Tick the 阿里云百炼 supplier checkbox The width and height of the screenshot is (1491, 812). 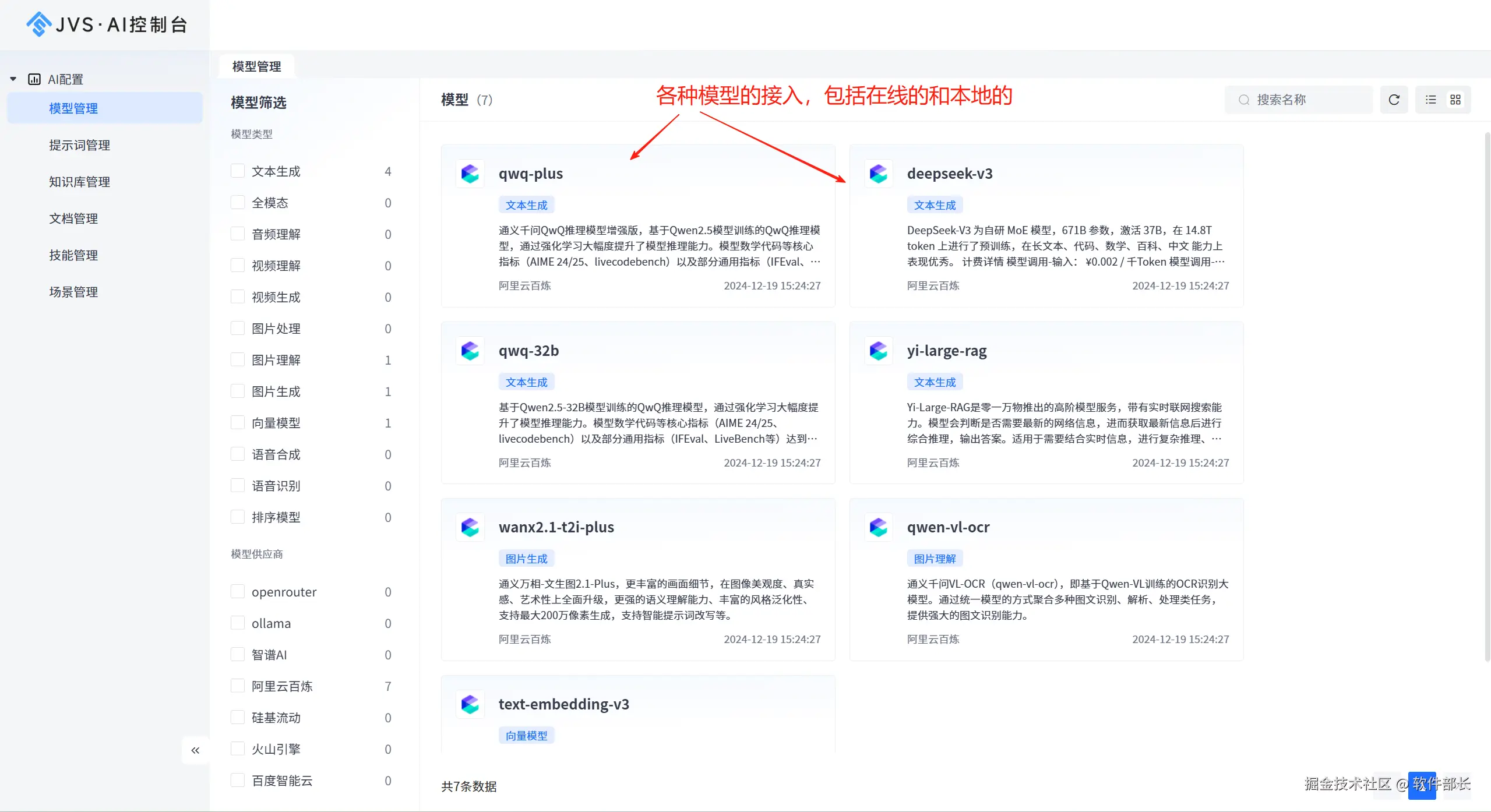(x=238, y=686)
